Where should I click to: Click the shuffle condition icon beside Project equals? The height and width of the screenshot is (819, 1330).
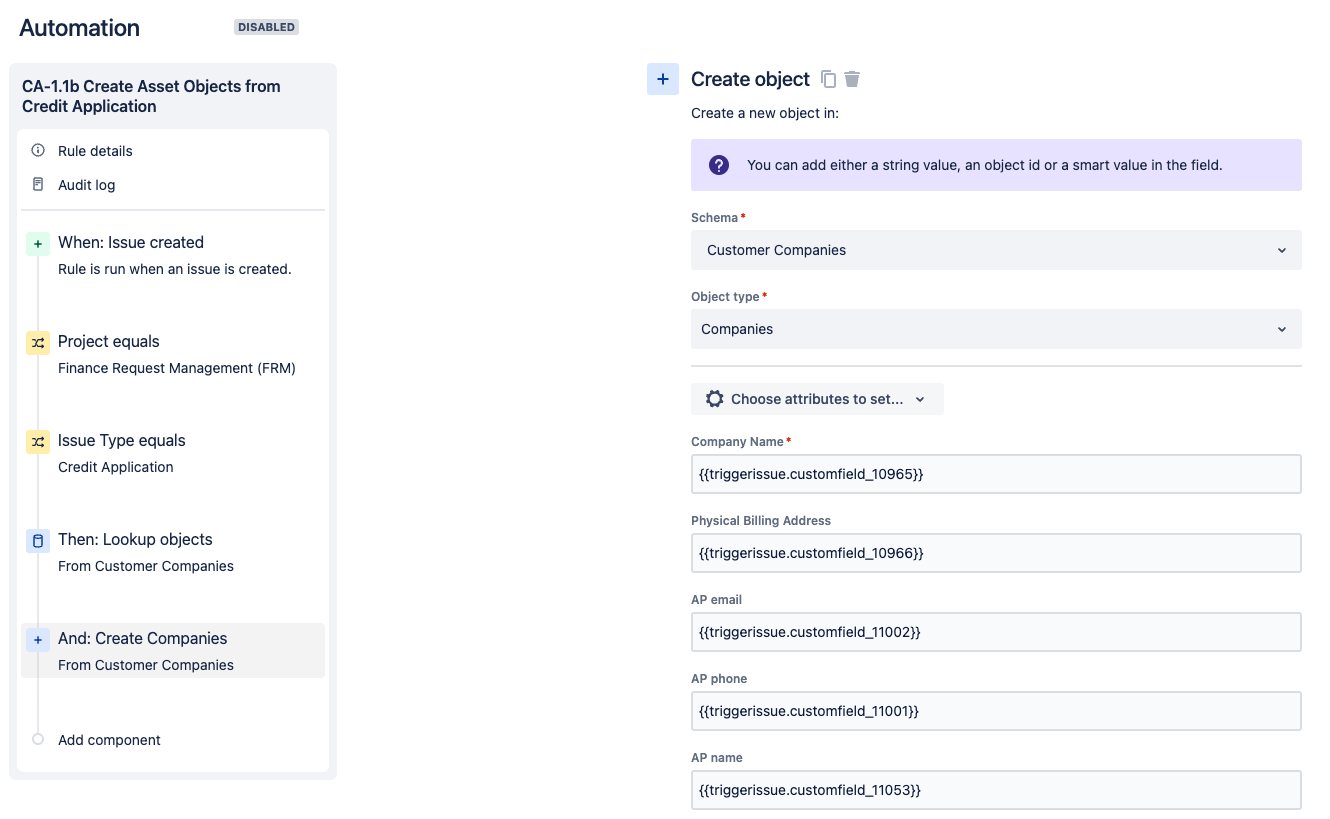37,342
